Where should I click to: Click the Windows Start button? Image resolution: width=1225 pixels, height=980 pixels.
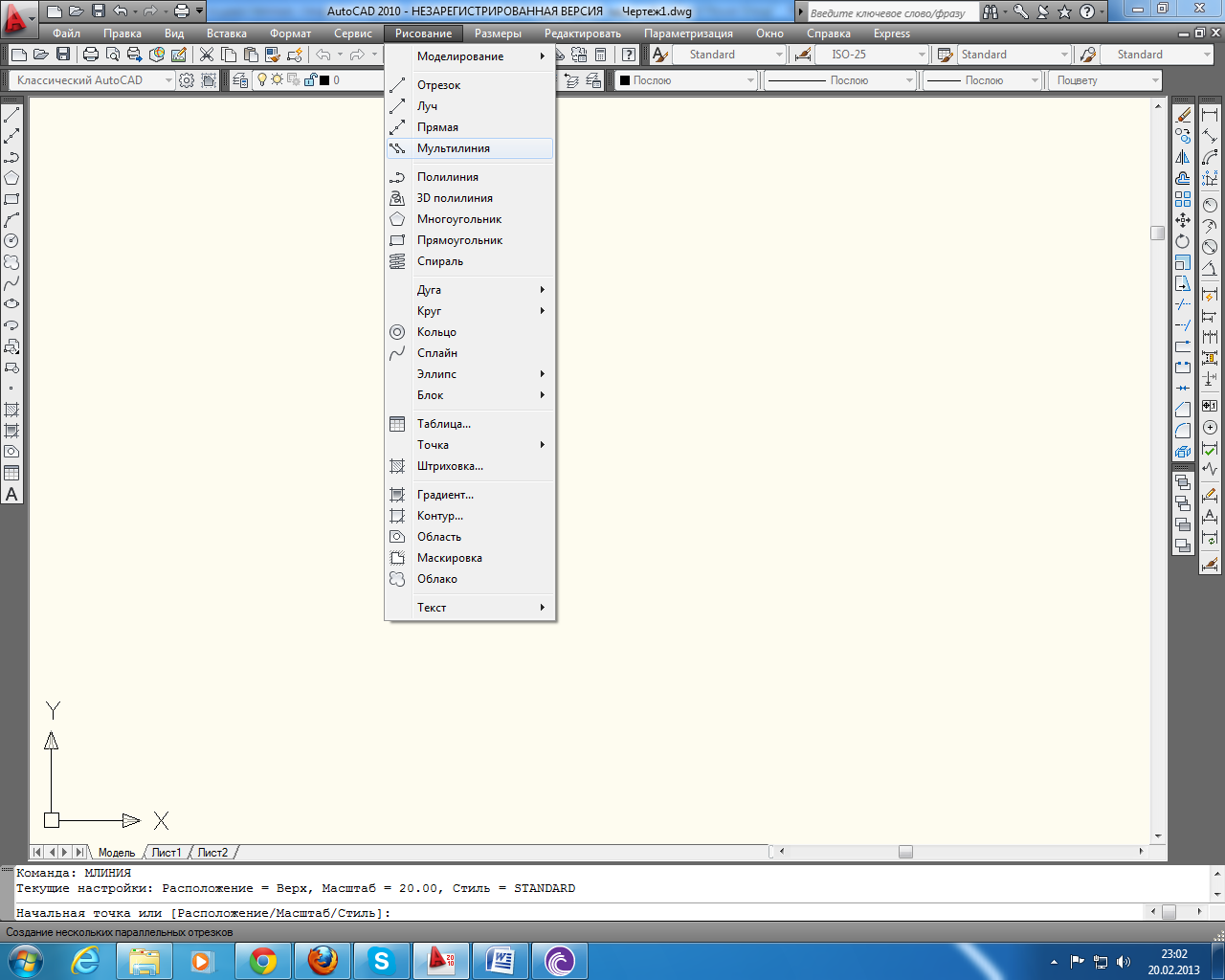26,960
